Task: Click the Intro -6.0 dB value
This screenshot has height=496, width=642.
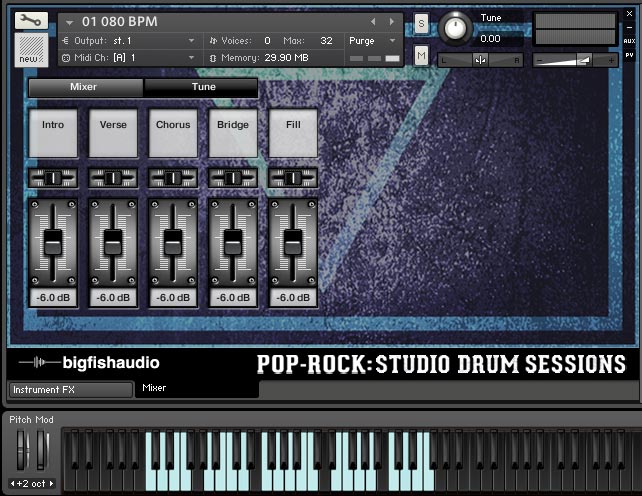Action: [53, 298]
